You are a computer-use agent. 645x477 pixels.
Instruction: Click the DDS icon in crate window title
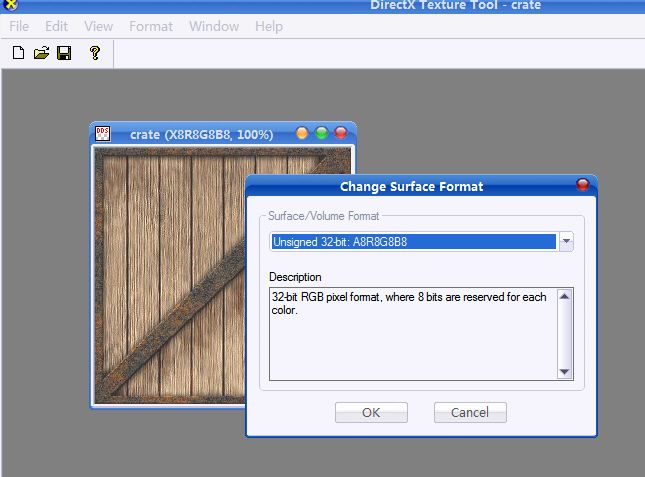[102, 134]
